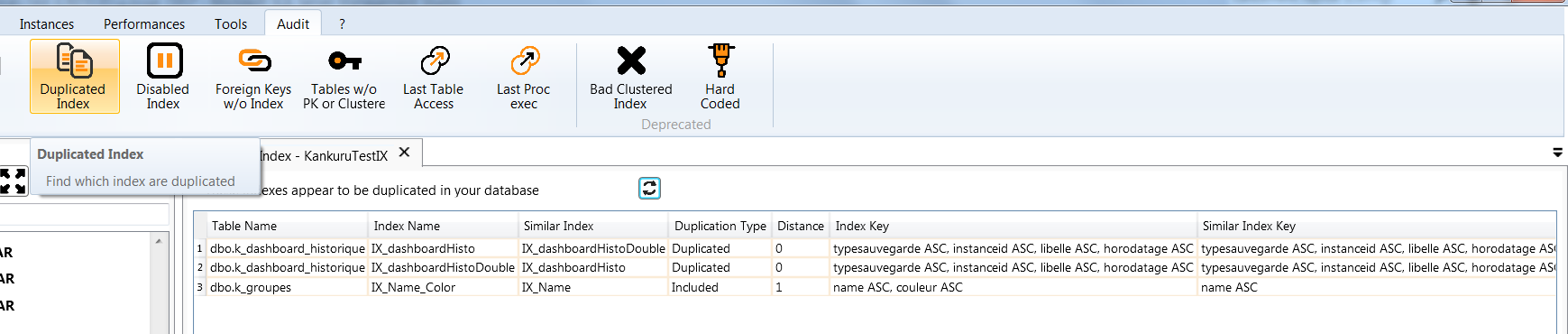The height and width of the screenshot is (334, 1568).
Task: Click the IX_Name similar index cell
Action: [x=593, y=287]
